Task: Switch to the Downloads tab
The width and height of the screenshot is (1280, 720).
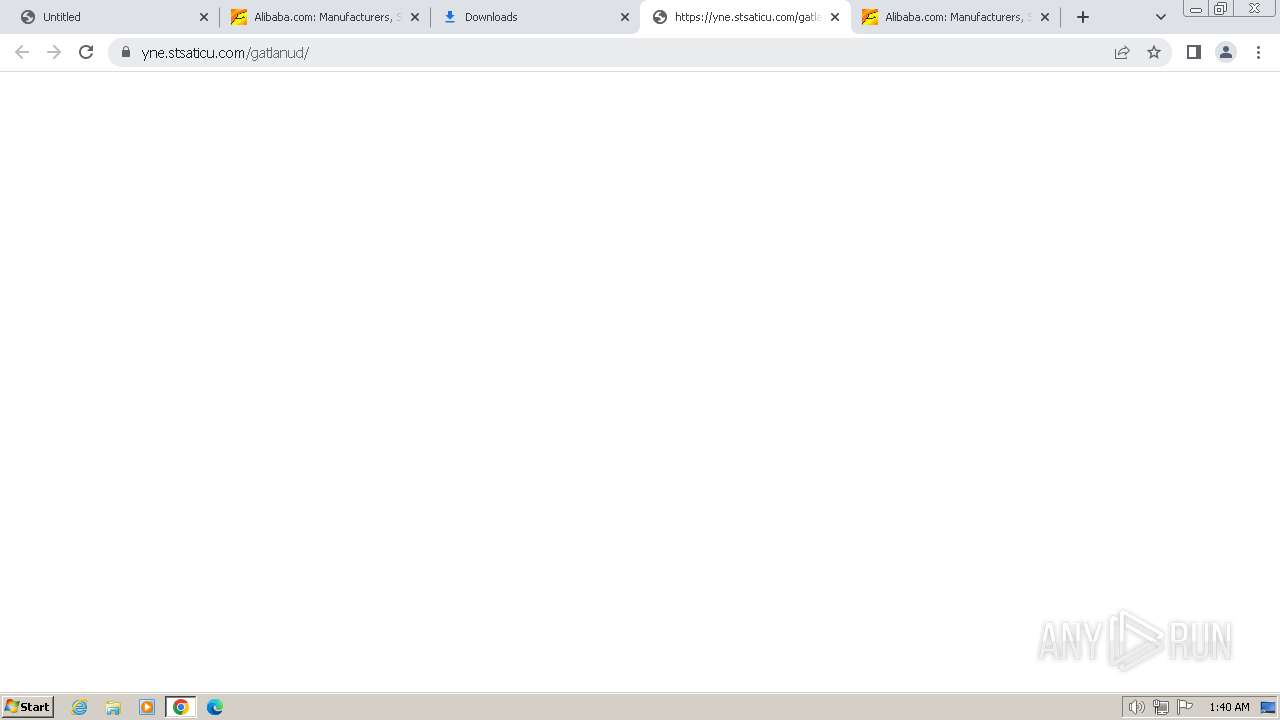Action: 535,17
